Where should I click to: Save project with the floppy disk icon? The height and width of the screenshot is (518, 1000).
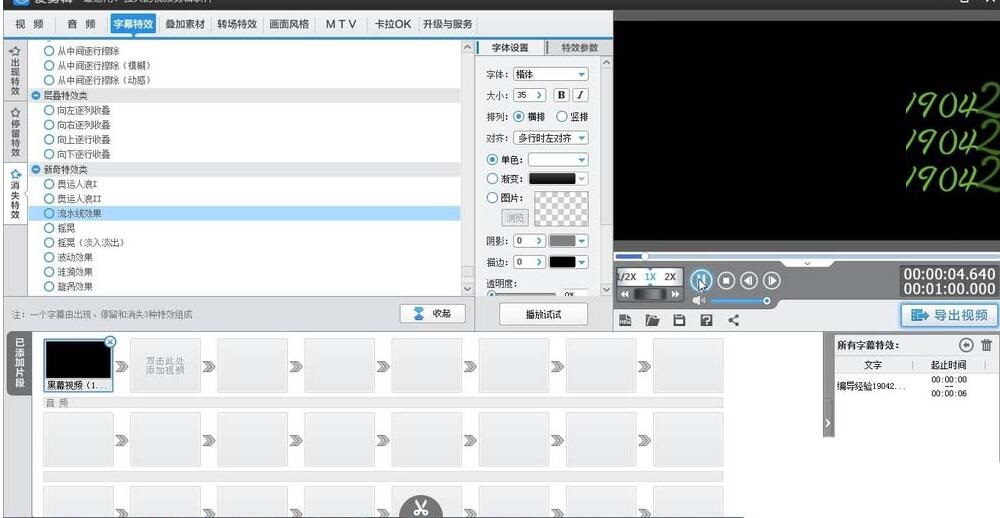pyautogui.click(x=679, y=320)
